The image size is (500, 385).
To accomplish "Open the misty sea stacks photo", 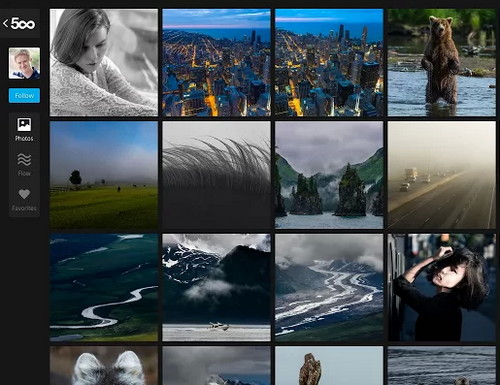I will click(x=329, y=175).
